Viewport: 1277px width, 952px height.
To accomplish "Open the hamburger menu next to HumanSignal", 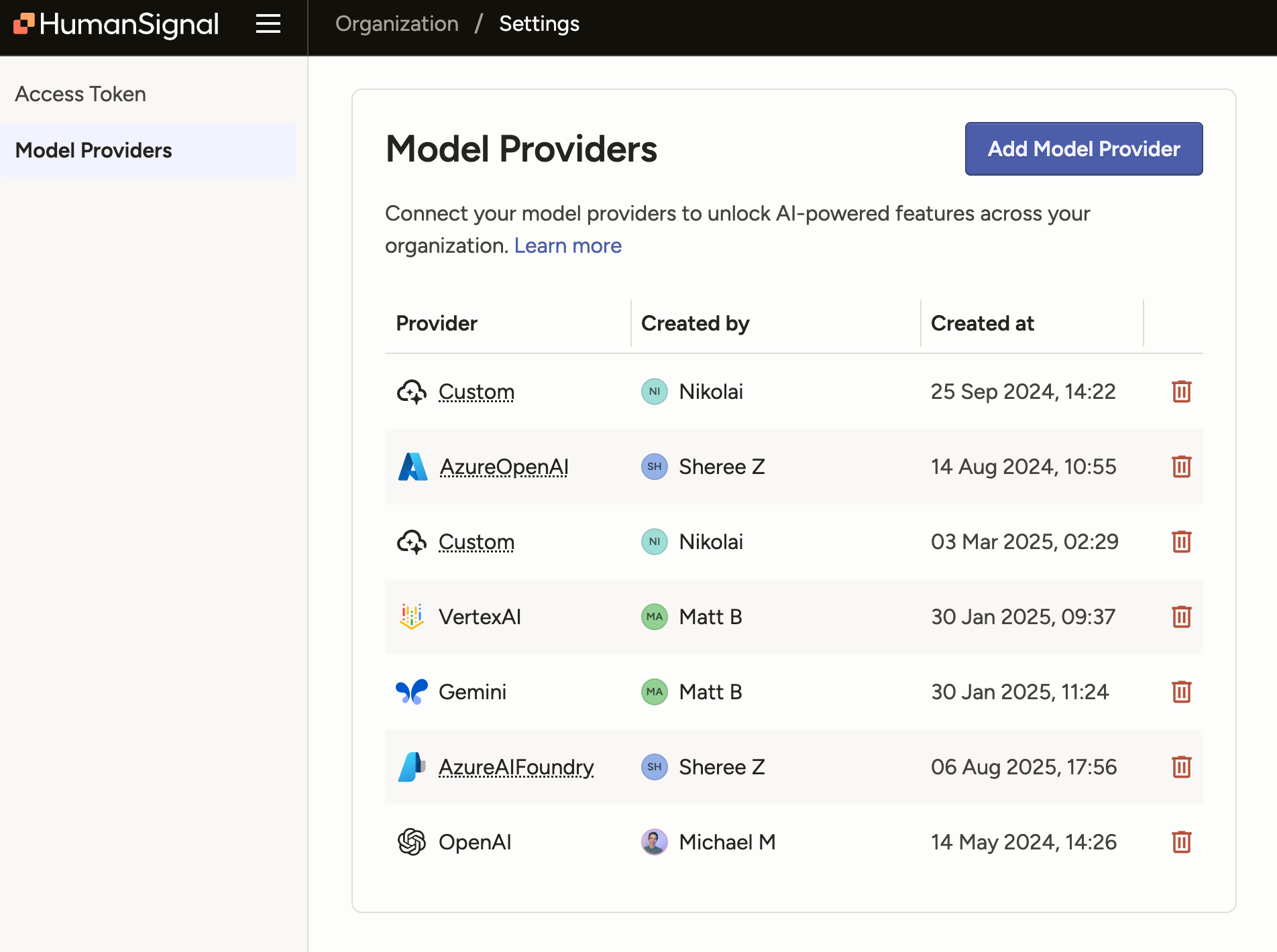I will tap(268, 24).
